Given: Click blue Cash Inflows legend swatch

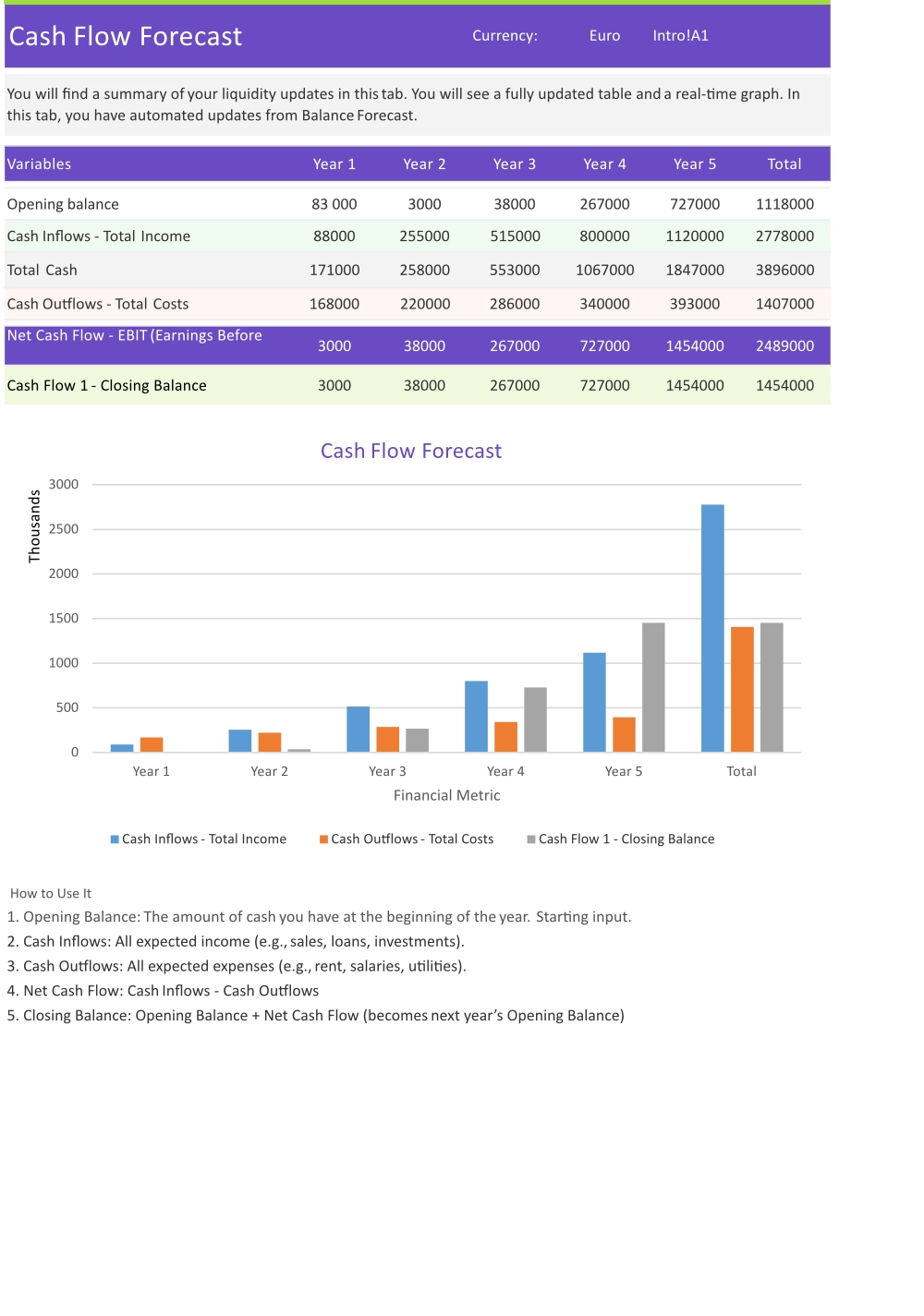Looking at the screenshot, I should click(115, 839).
